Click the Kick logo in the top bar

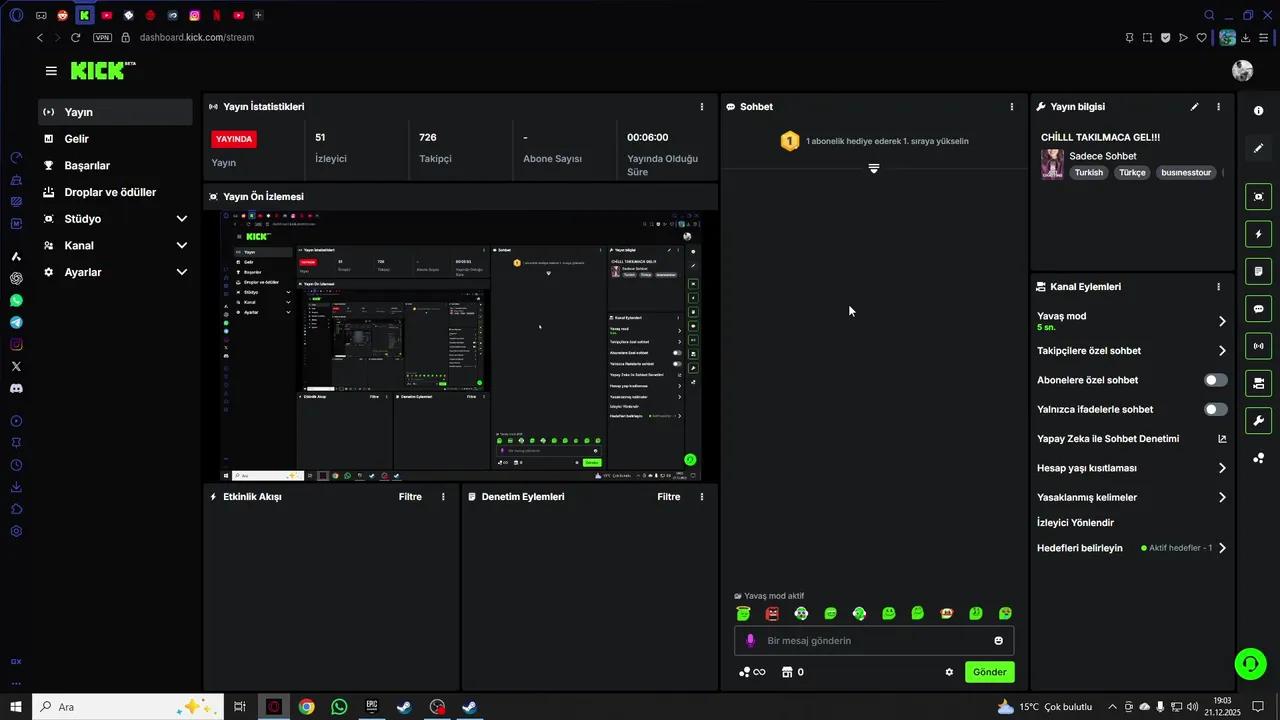click(96, 71)
